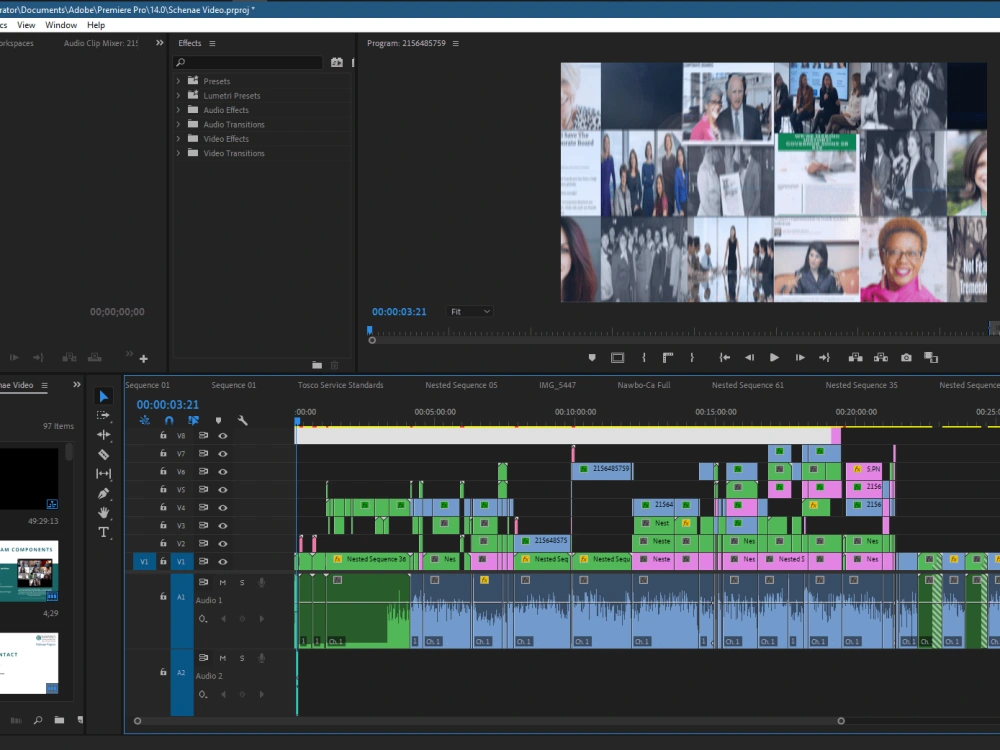1000x750 pixels.
Task: Hide track V4 with eye icon
Action: [x=223, y=508]
